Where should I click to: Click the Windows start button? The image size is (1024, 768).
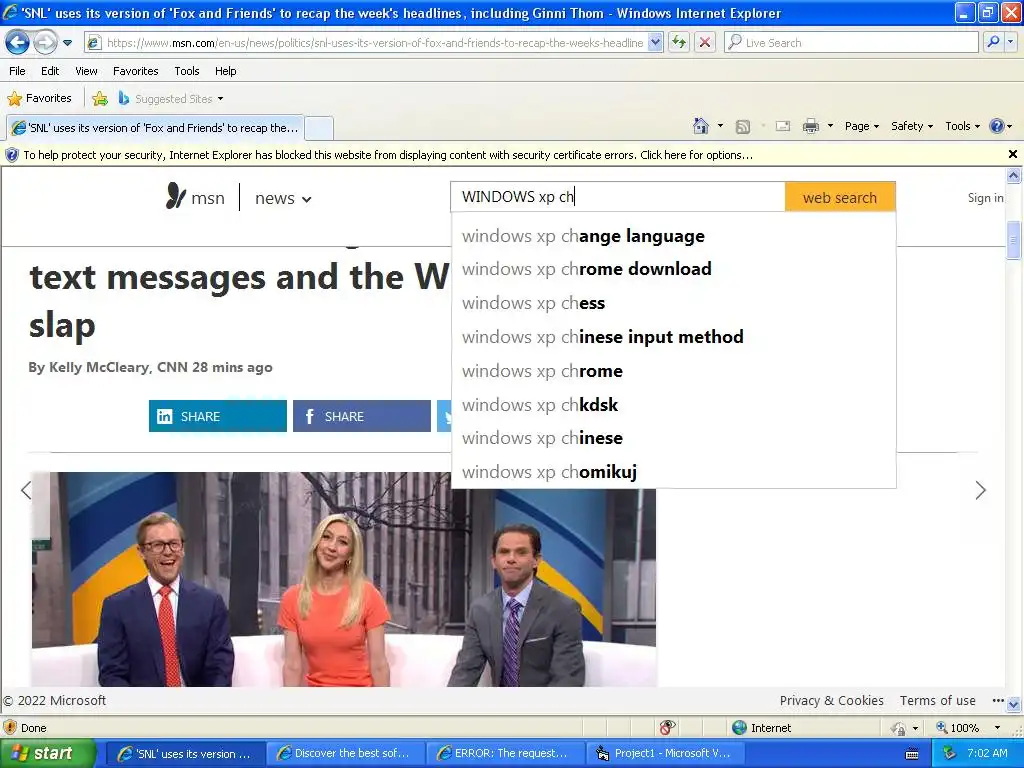pyautogui.click(x=48, y=754)
